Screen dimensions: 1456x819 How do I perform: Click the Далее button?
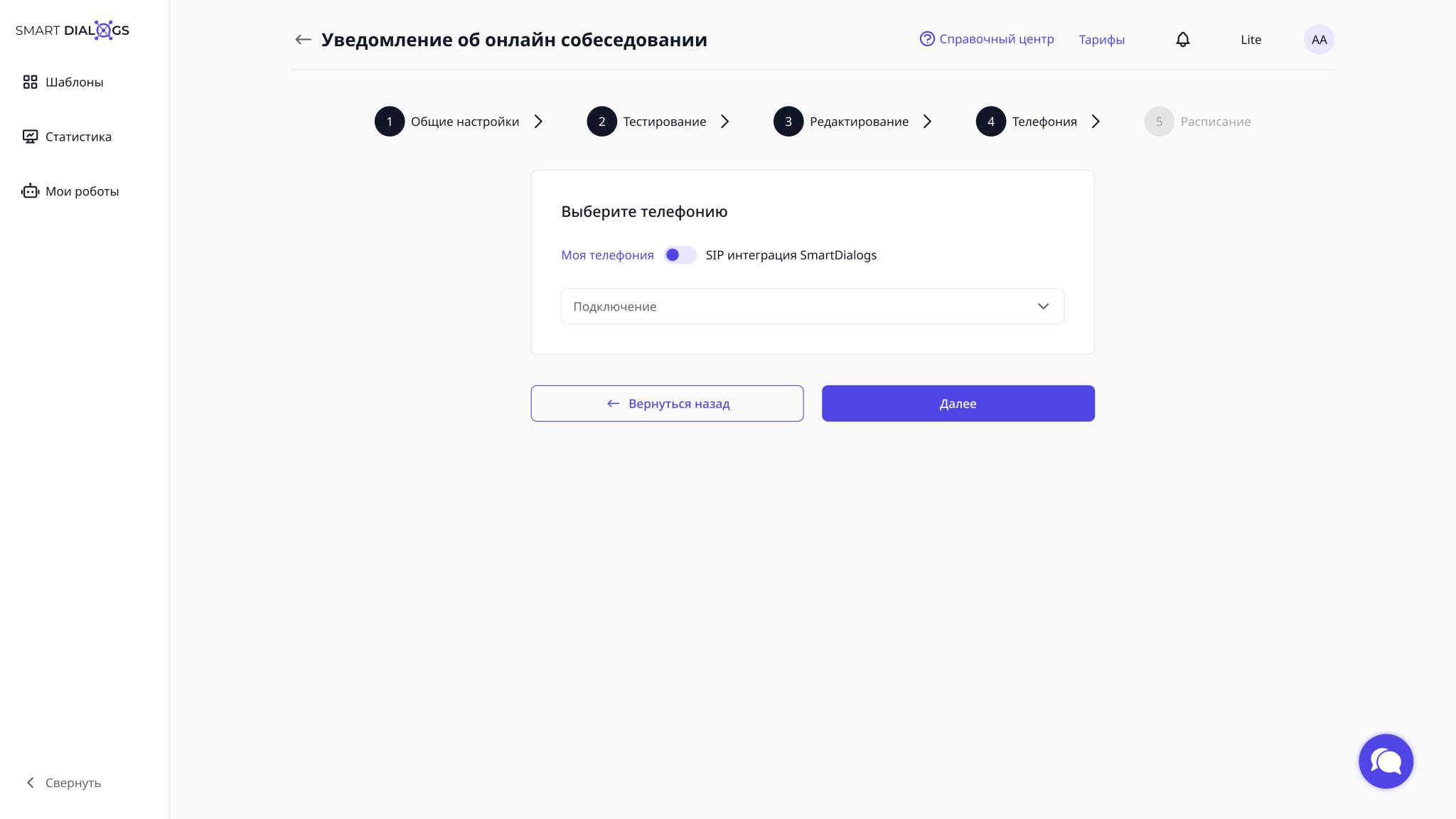click(x=958, y=404)
